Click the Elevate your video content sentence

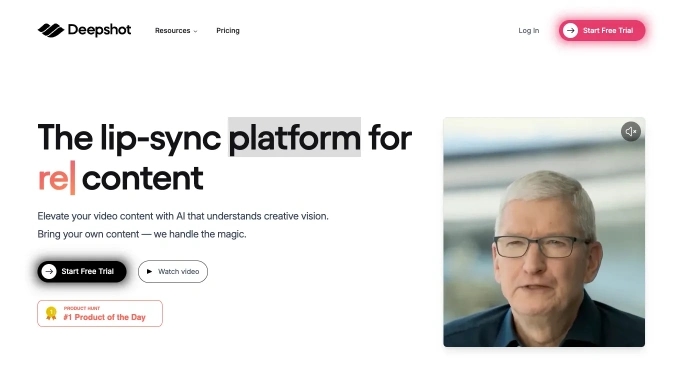[183, 216]
